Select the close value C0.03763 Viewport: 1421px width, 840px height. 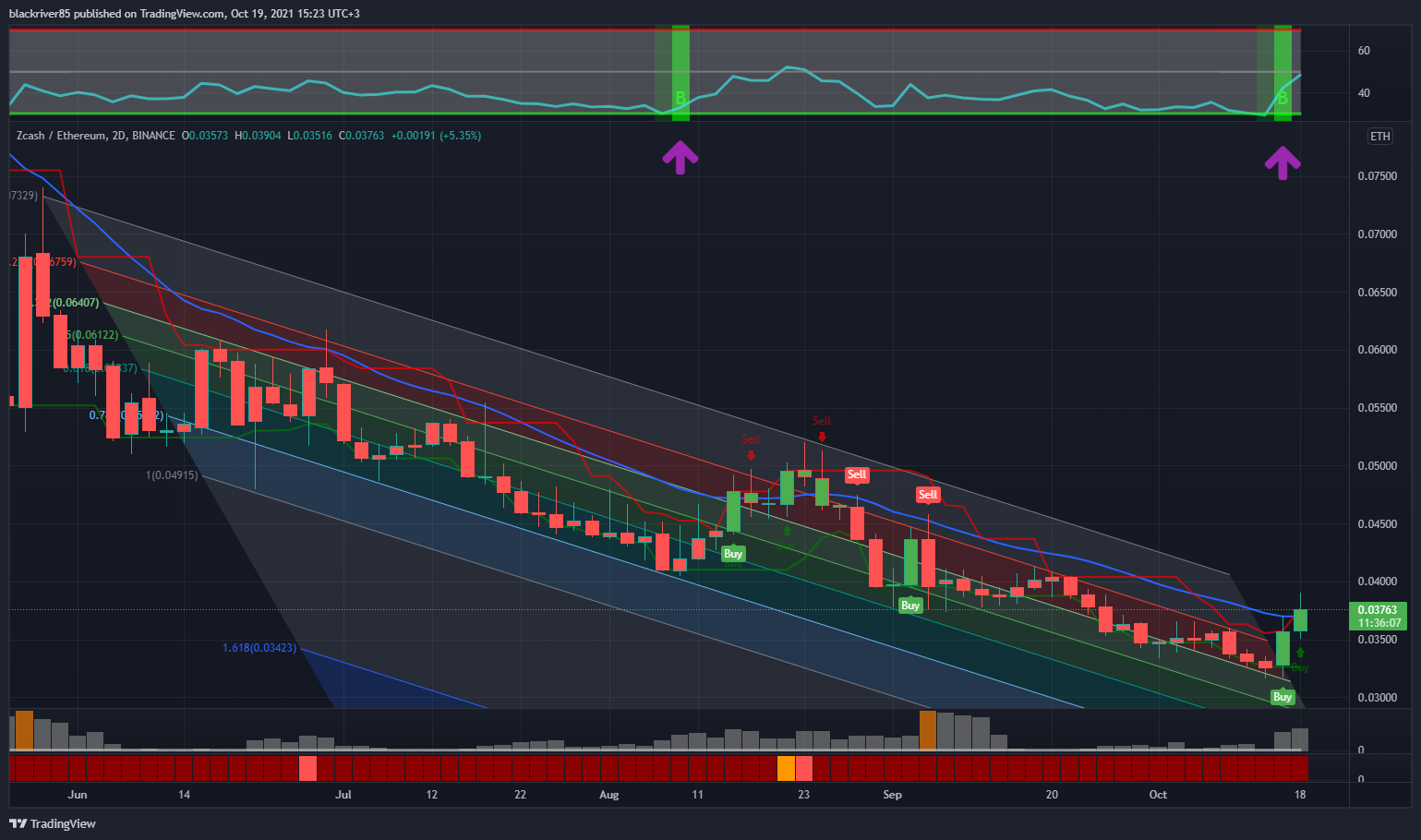point(361,136)
